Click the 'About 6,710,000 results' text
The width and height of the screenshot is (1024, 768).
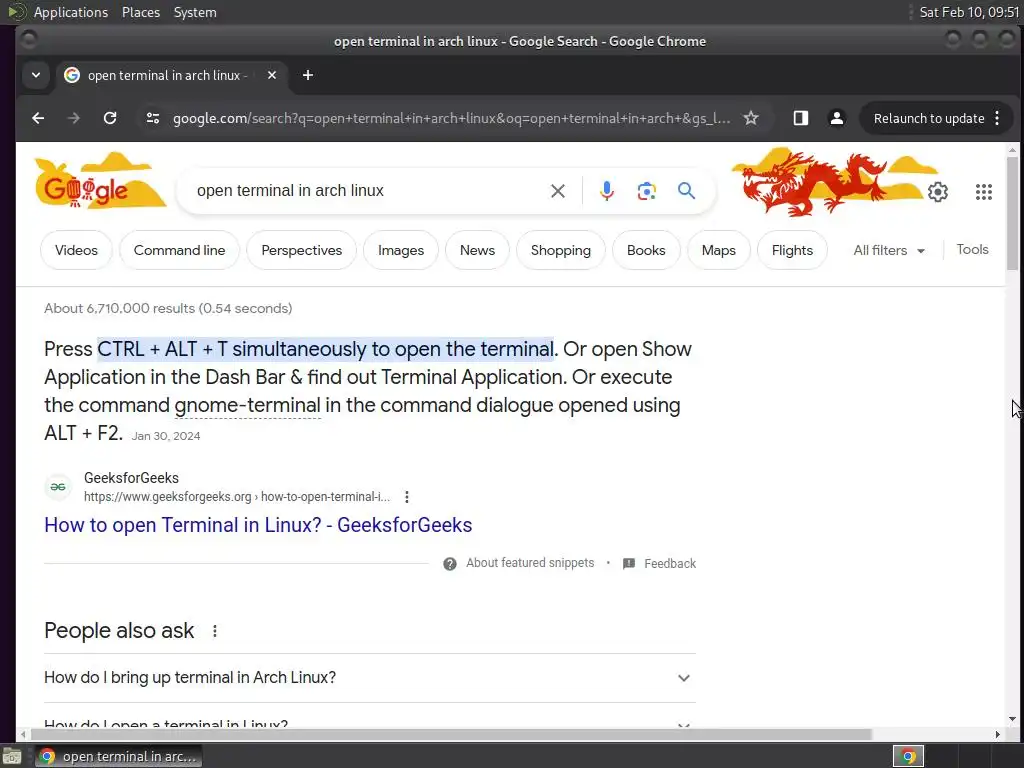click(x=168, y=308)
